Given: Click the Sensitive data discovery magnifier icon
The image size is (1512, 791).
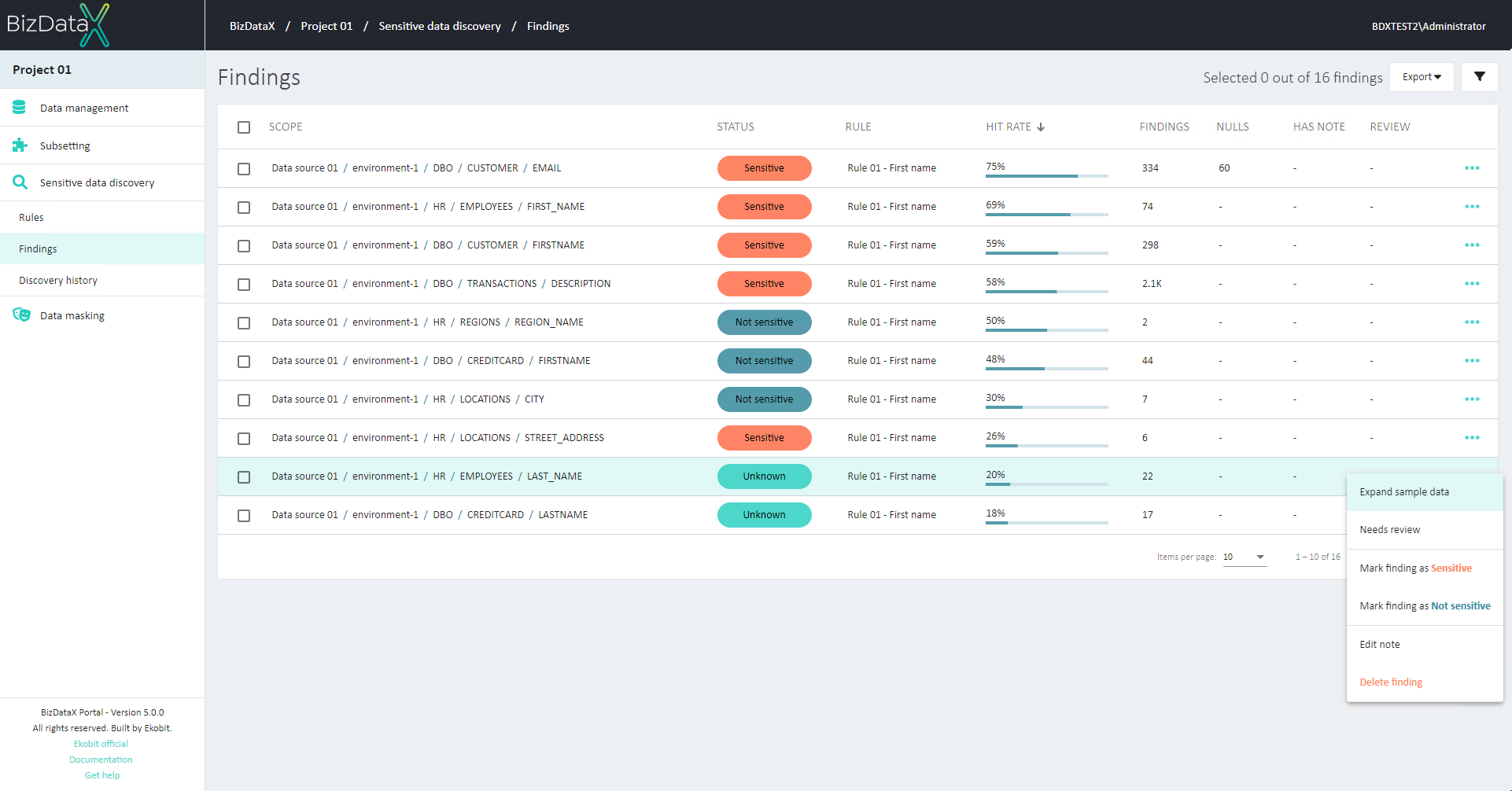Looking at the screenshot, I should tap(20, 182).
